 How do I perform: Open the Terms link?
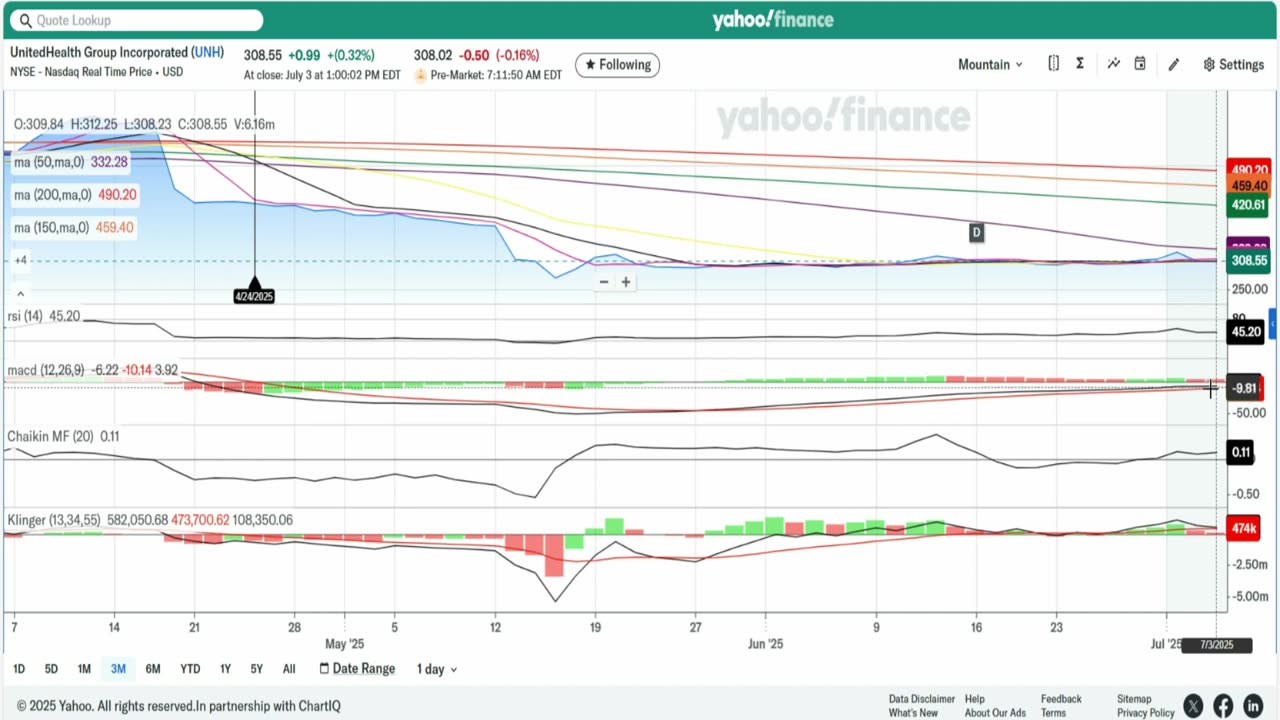tap(1053, 713)
